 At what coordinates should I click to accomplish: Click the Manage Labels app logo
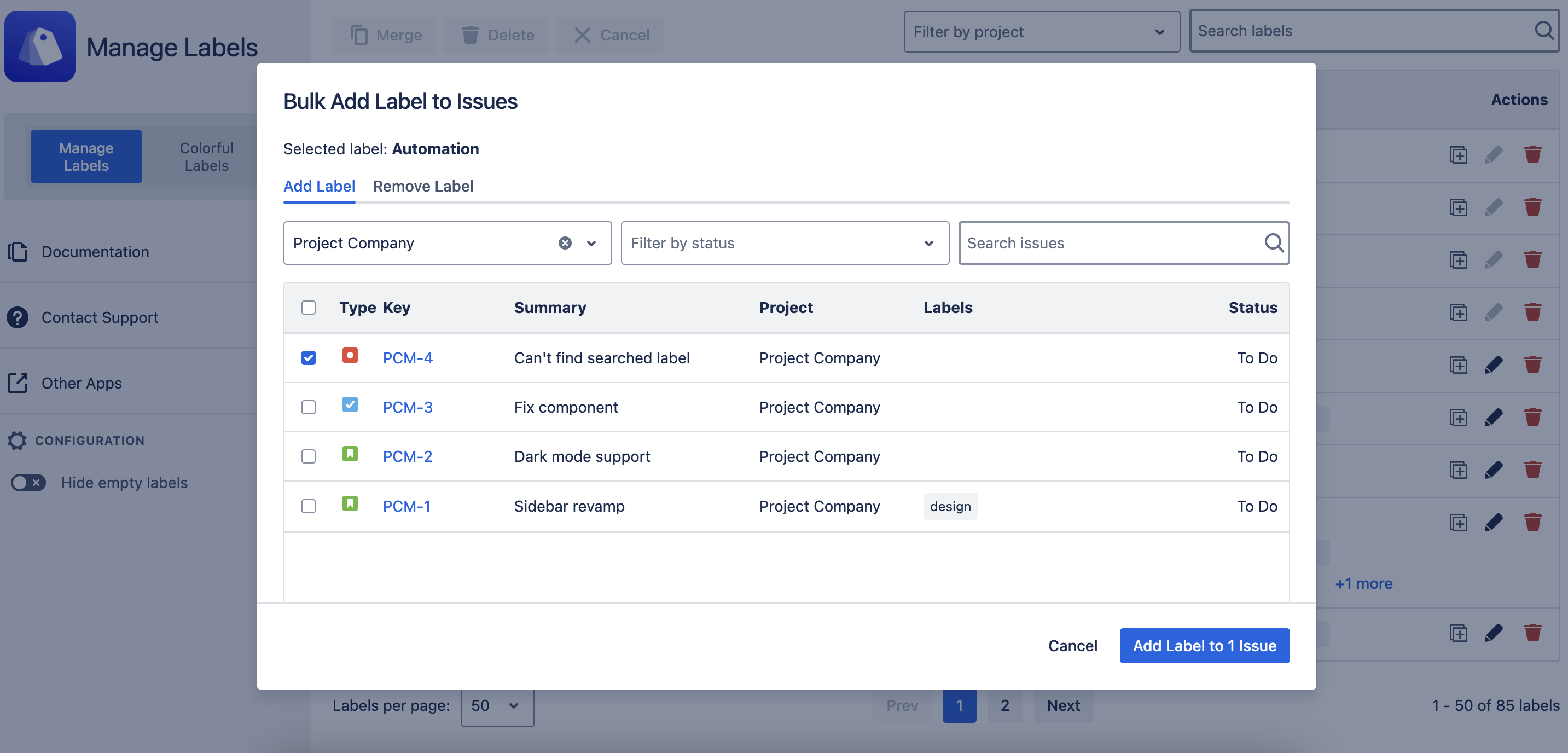(x=40, y=47)
